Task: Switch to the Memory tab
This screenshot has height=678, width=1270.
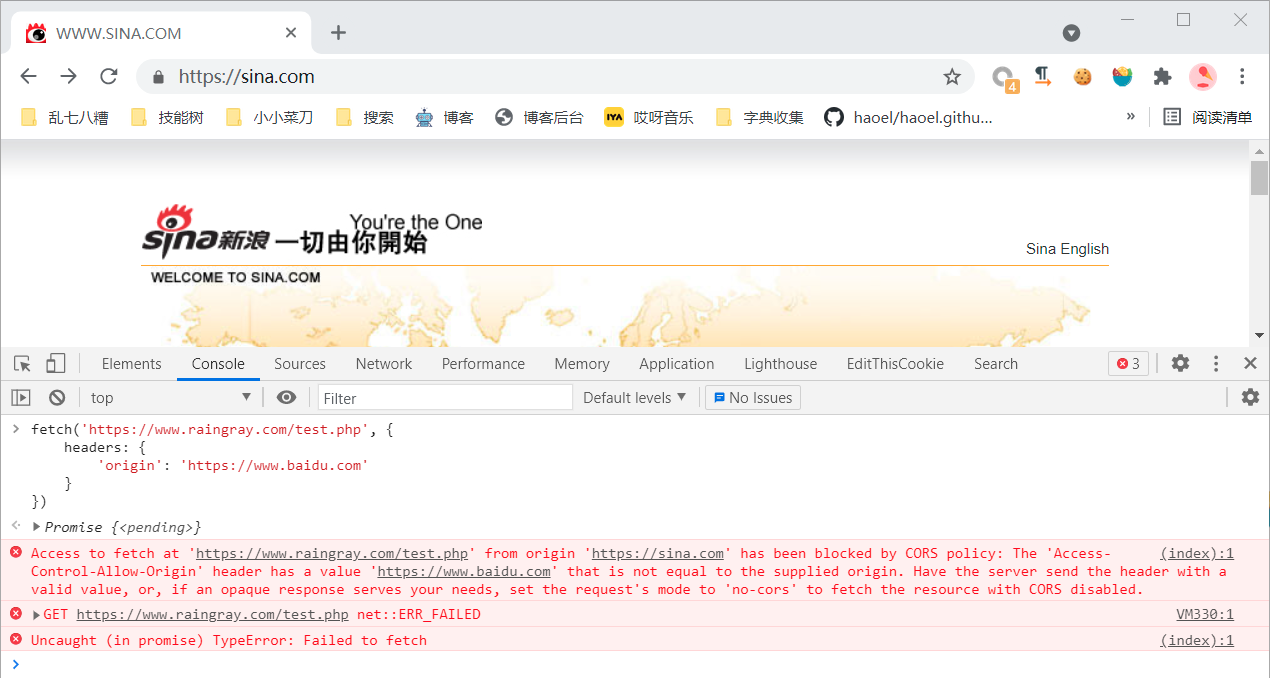Action: tap(582, 364)
